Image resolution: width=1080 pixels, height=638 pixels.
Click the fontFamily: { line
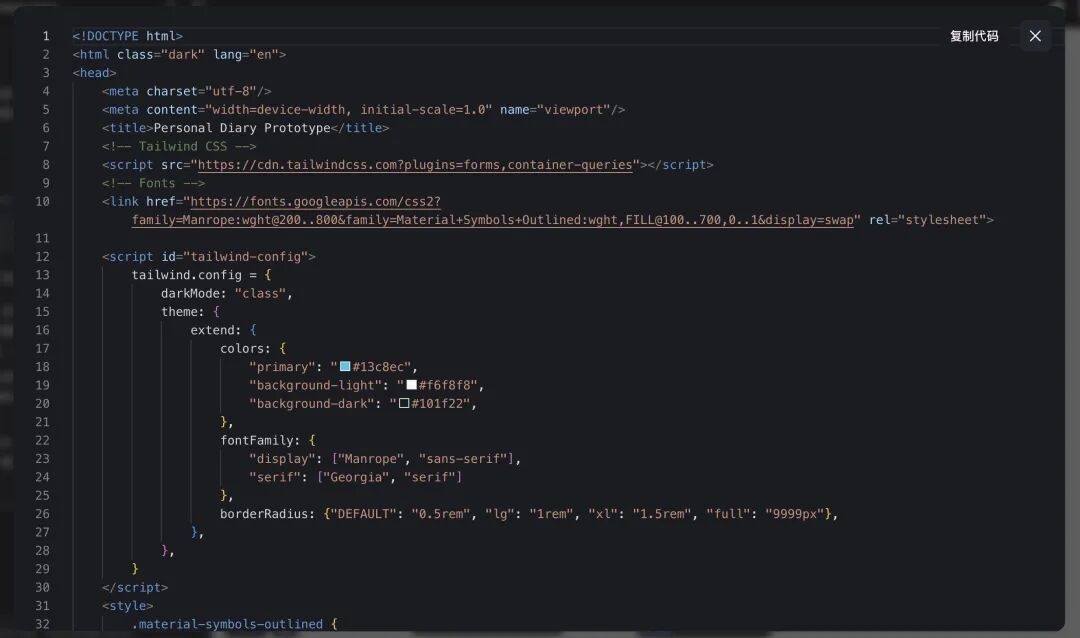pos(267,440)
